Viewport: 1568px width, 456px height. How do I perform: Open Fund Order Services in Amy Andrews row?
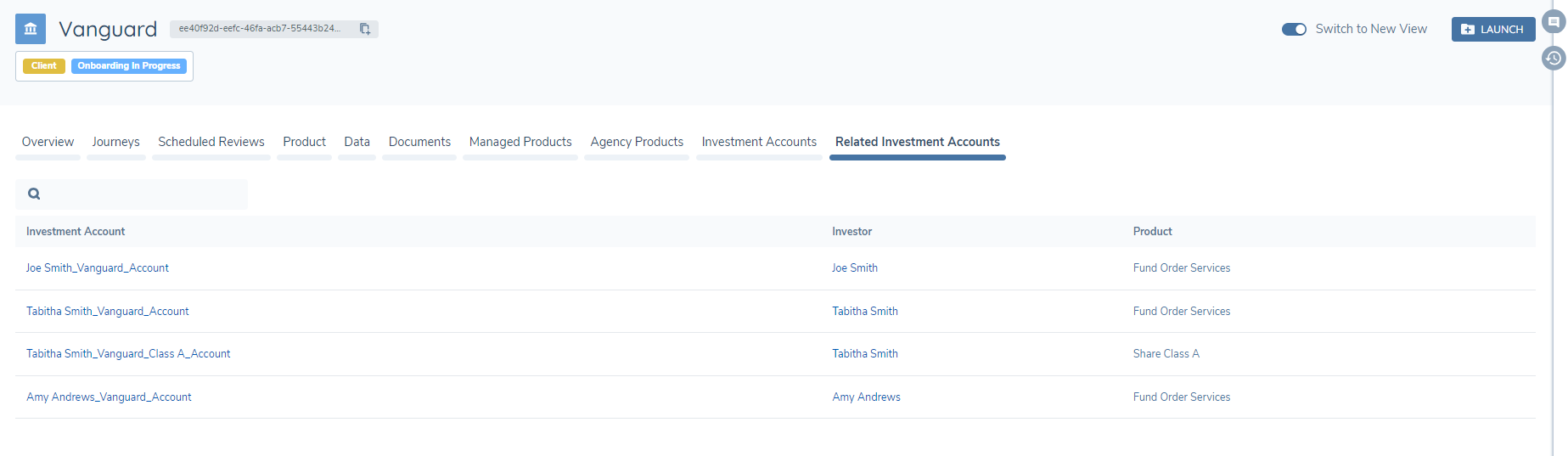point(1182,397)
